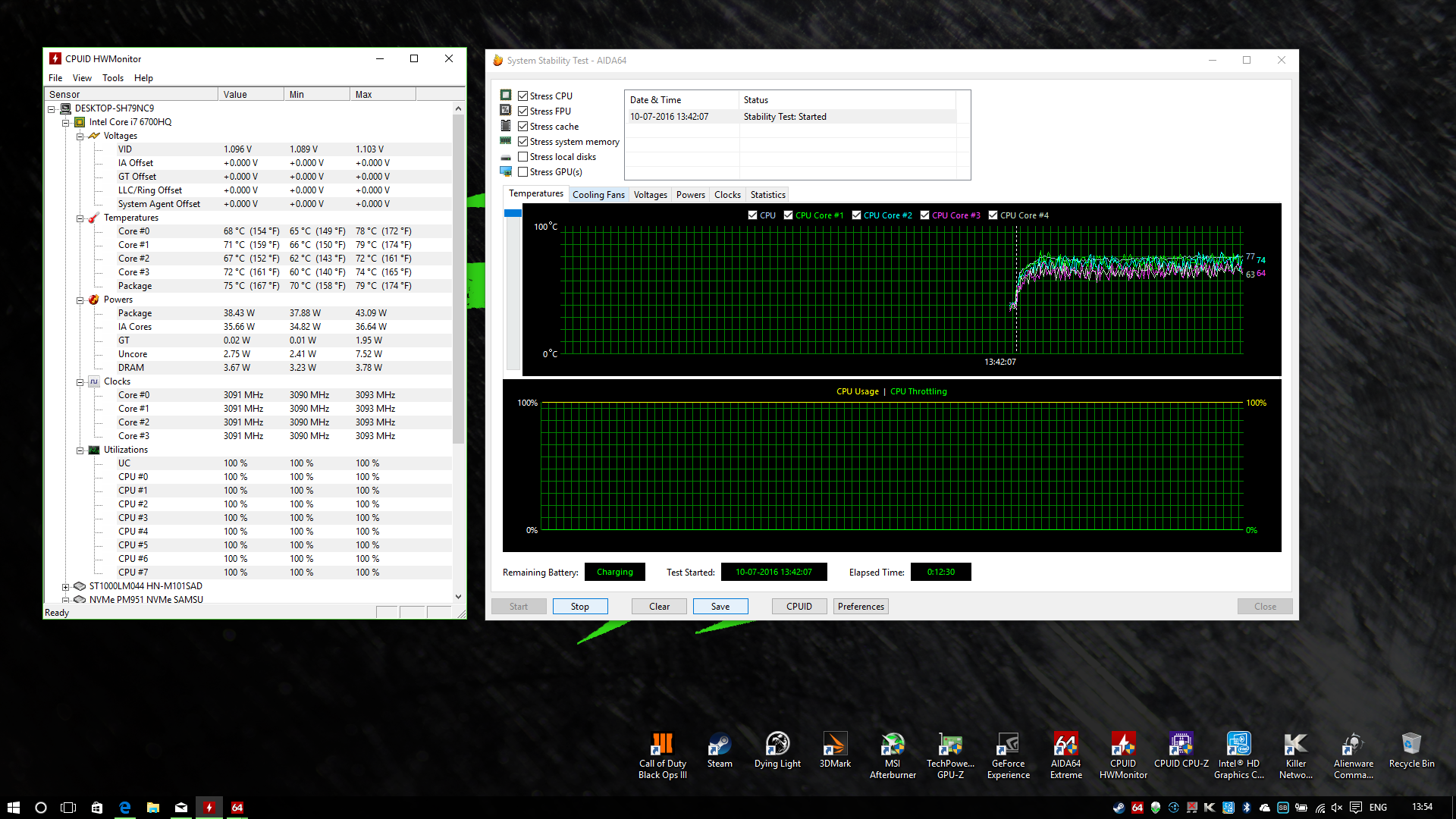Click the Save button in AIDA64

(720, 607)
